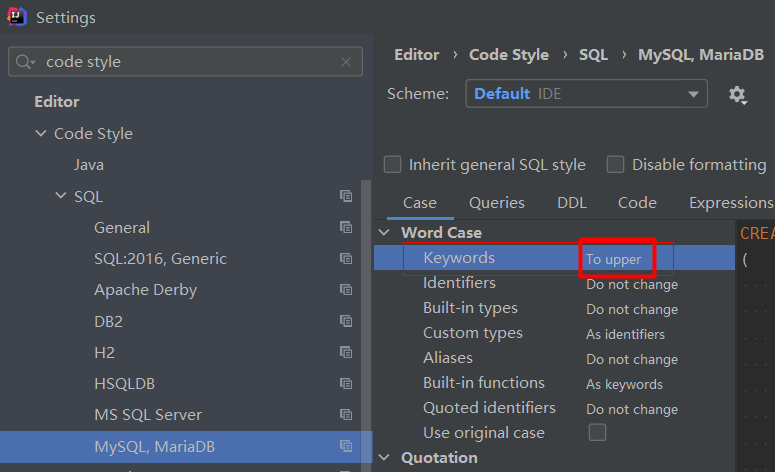Switch to the Code tab
This screenshot has height=472, width=775.
pos(637,203)
